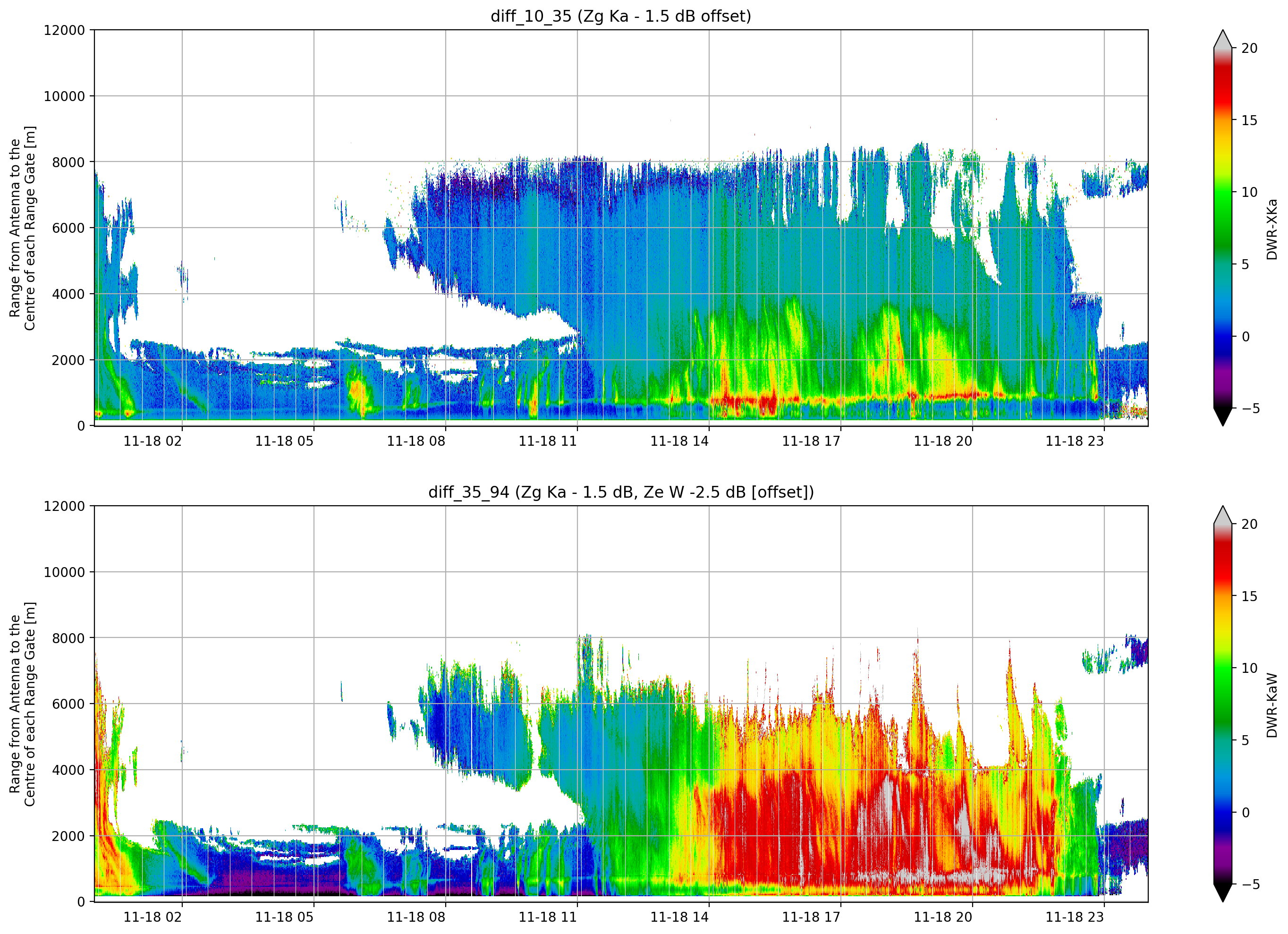This screenshot has height=934, width=1288.
Task: Click the 11-18 17 label under bottom plot
Action: coord(812,917)
